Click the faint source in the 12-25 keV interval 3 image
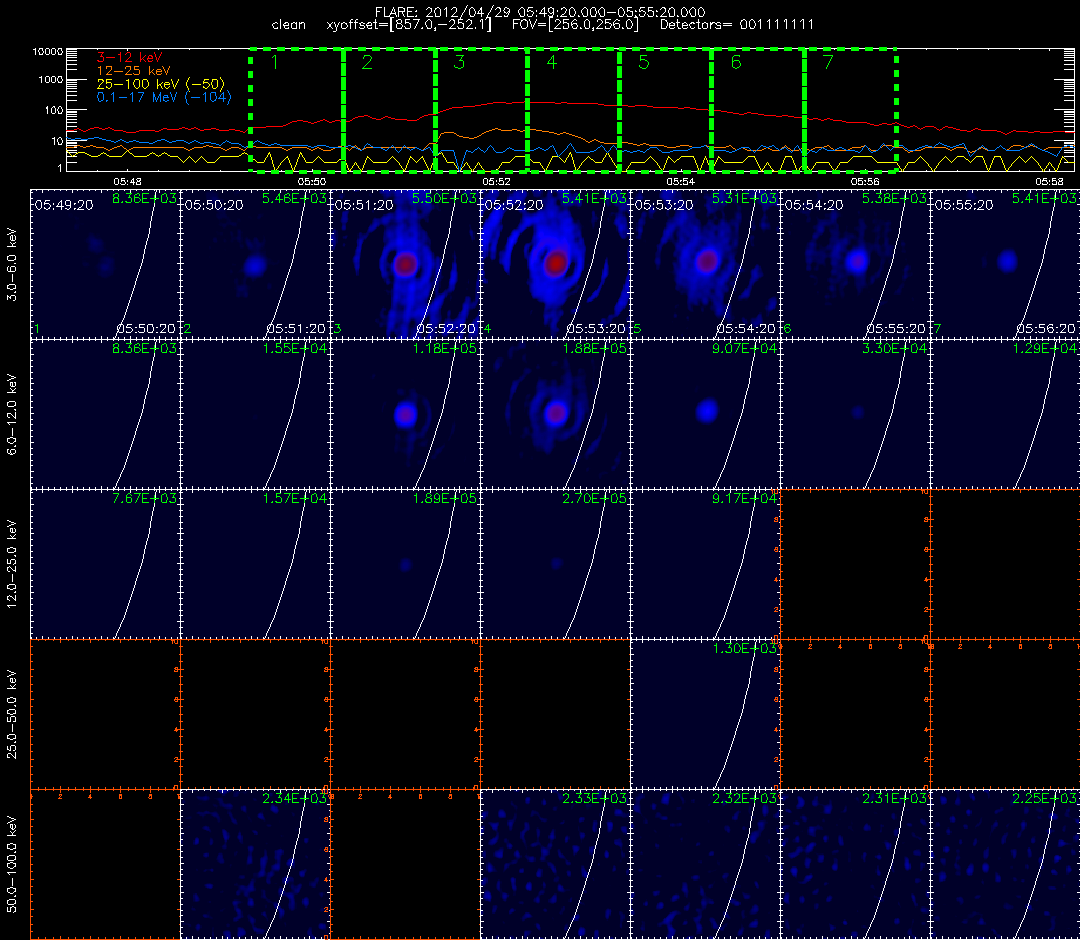The height and width of the screenshot is (940, 1080). pyautogui.click(x=405, y=565)
